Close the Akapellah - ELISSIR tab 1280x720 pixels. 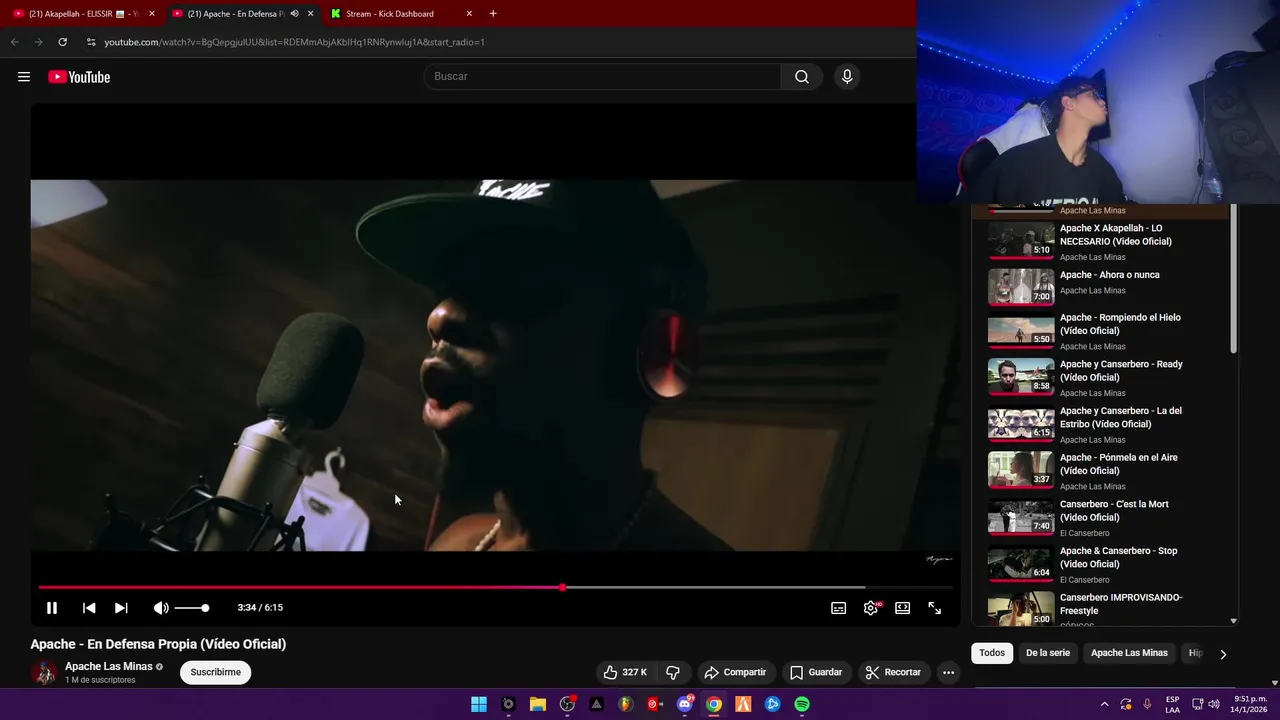152,14
